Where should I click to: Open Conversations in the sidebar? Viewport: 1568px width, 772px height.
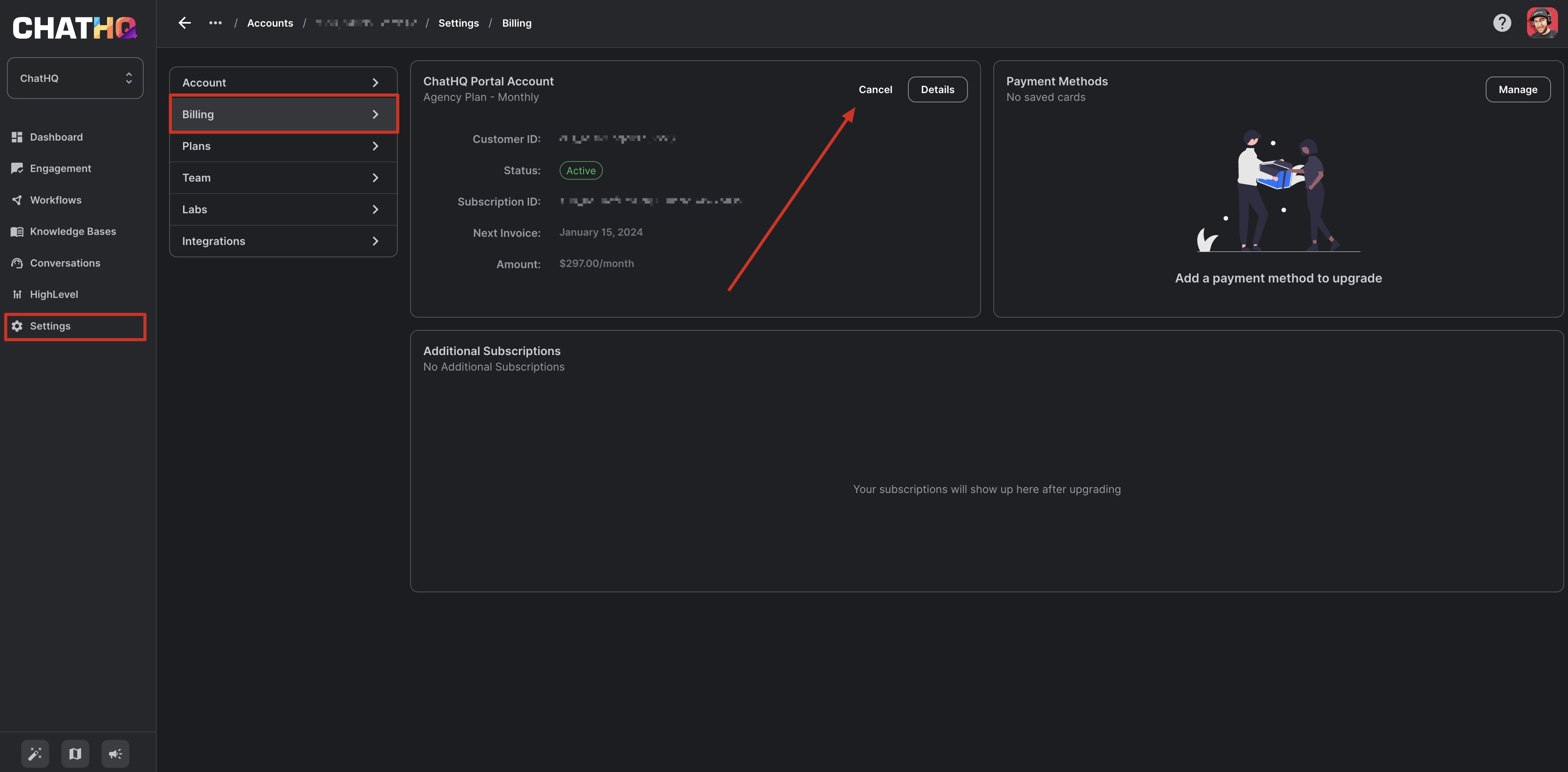[64, 263]
